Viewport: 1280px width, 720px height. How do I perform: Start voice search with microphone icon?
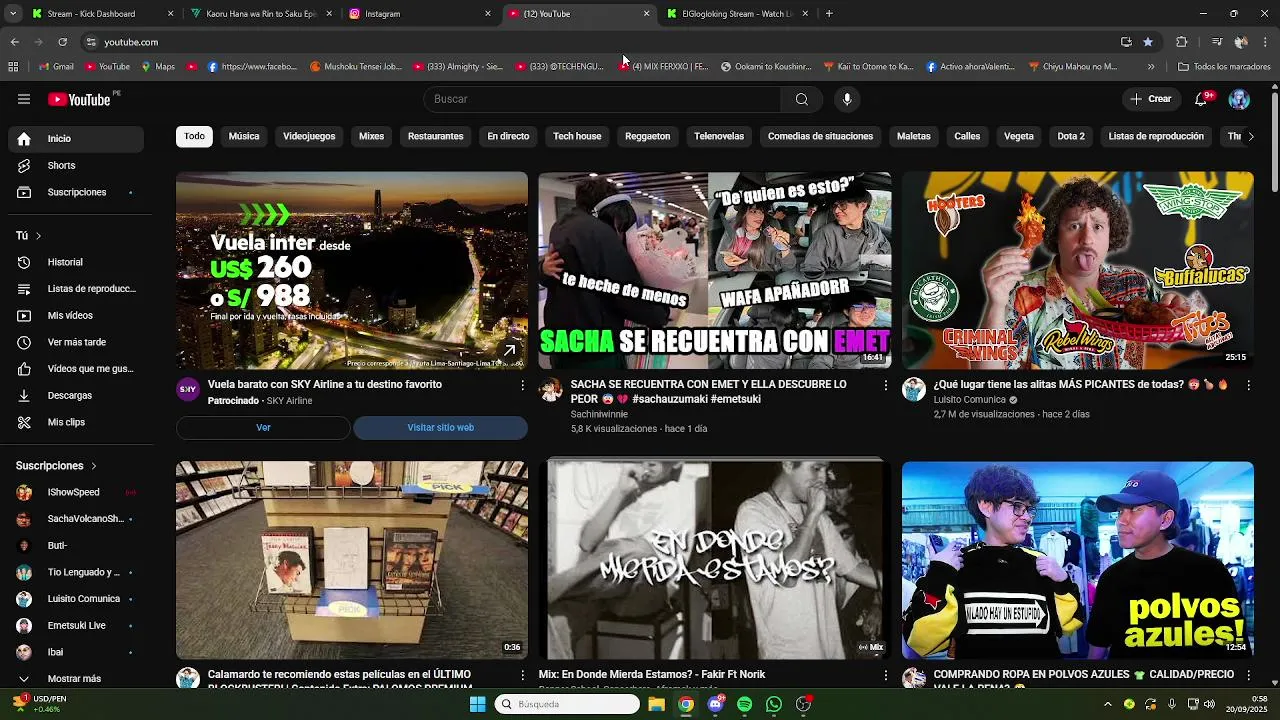(847, 99)
